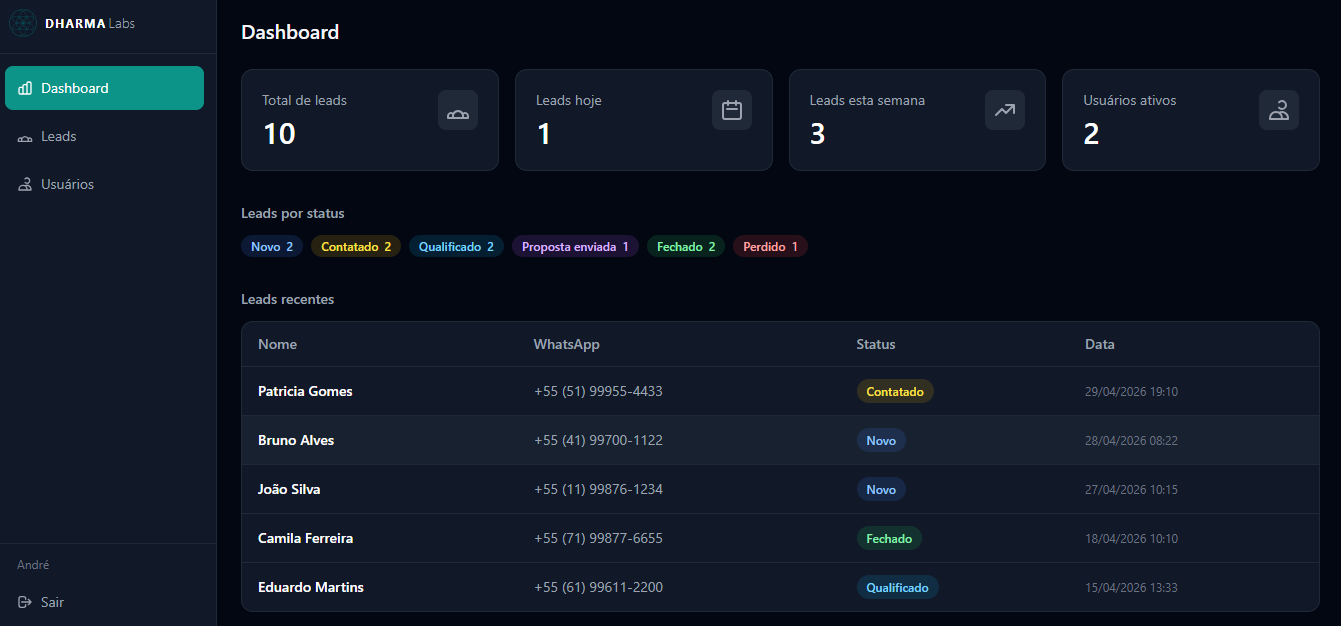
Task: Click Fechado badge in Camila Ferreira row
Action: point(889,538)
